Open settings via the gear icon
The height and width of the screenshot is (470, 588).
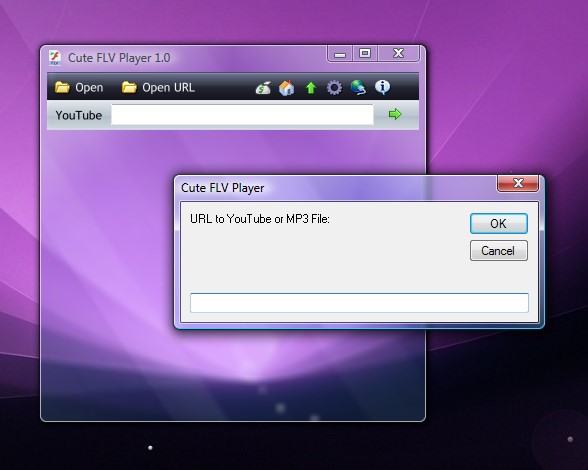tap(334, 88)
